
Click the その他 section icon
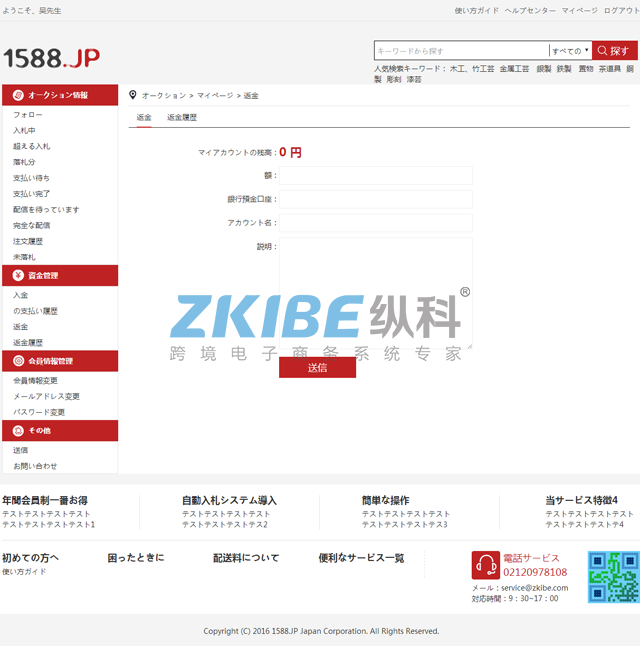18,431
